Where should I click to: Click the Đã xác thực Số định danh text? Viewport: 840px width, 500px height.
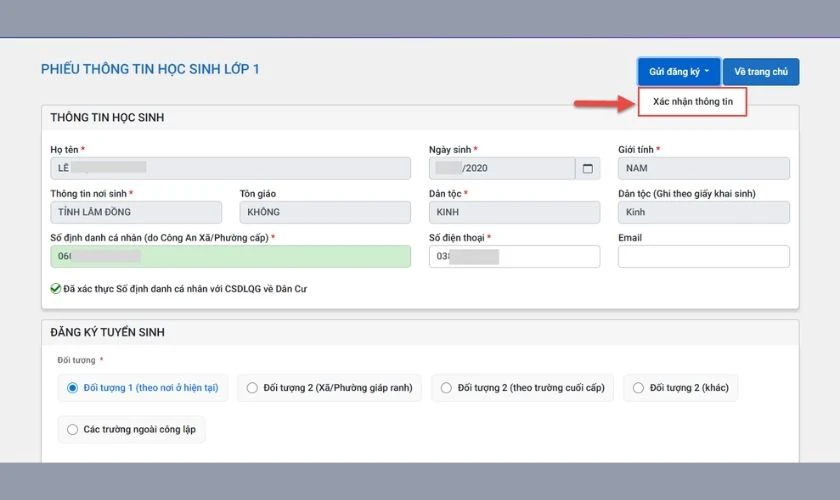coord(185,289)
